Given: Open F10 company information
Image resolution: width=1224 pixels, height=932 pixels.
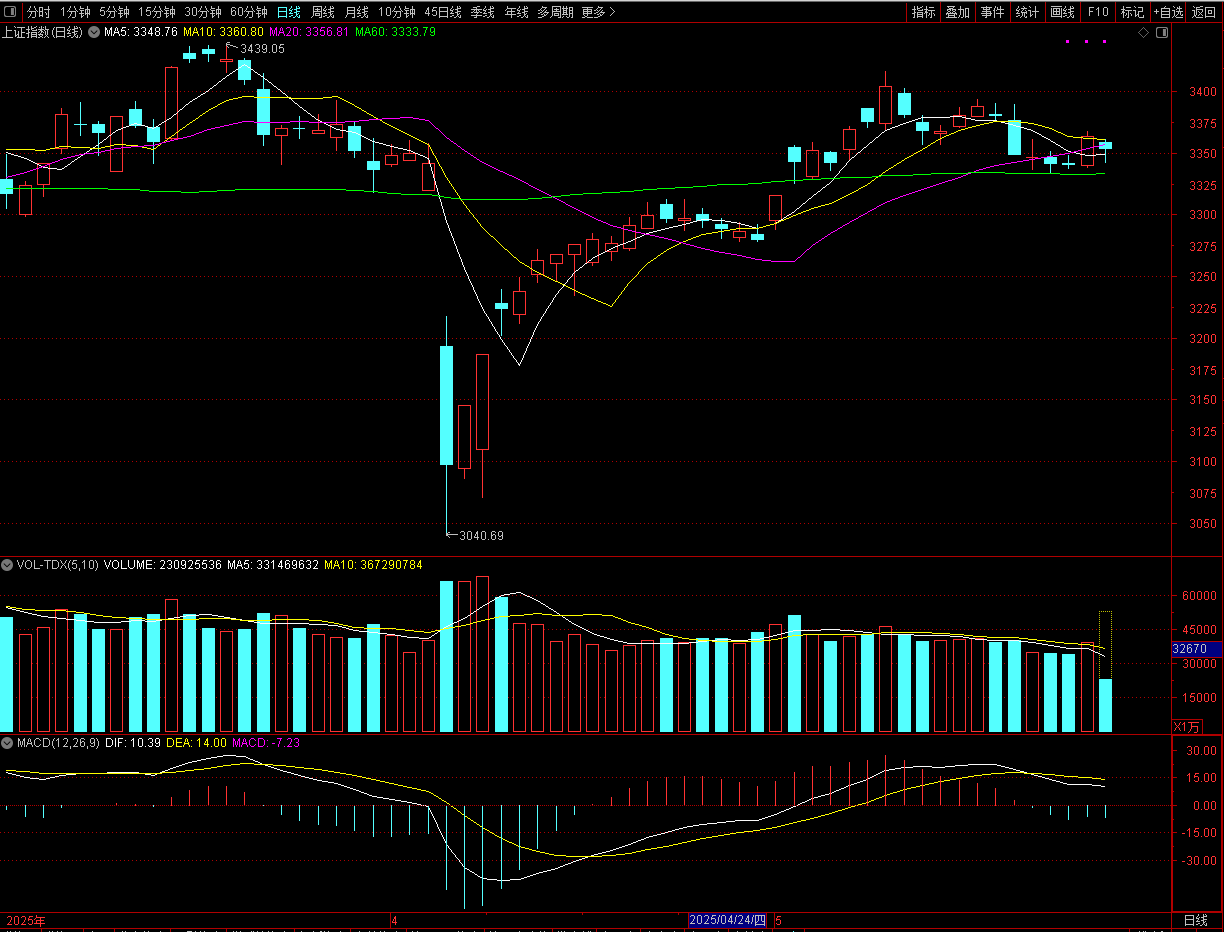Looking at the screenshot, I should point(1098,12).
